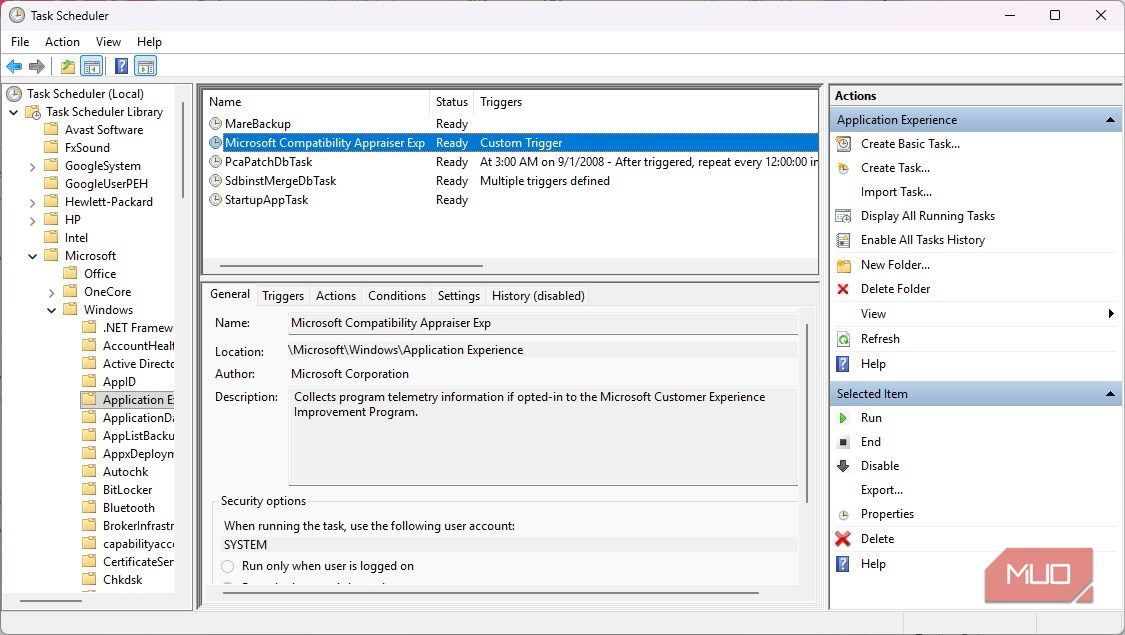Click the New Folder icon

pos(844,265)
